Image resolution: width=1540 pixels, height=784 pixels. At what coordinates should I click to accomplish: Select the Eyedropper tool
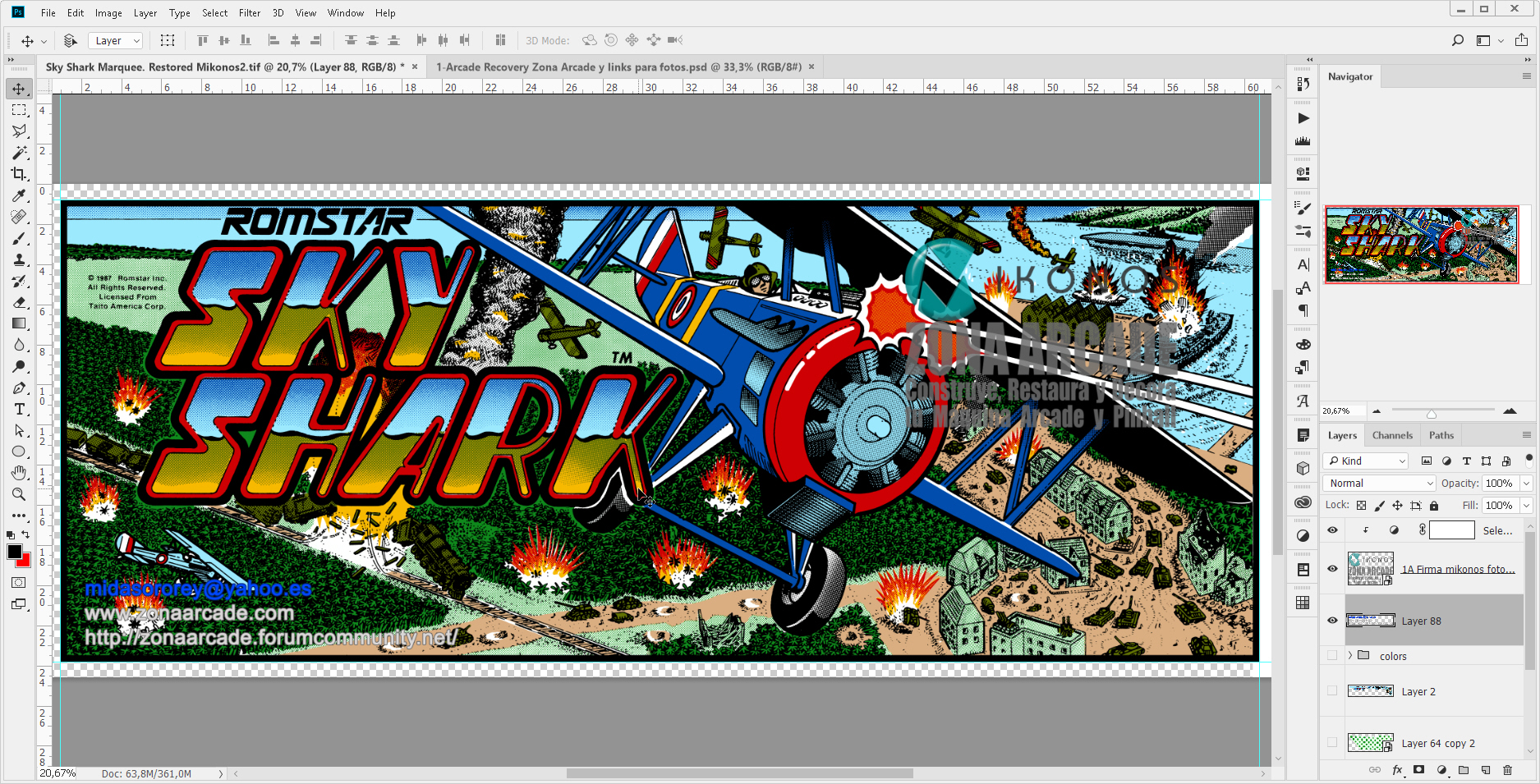(19, 196)
